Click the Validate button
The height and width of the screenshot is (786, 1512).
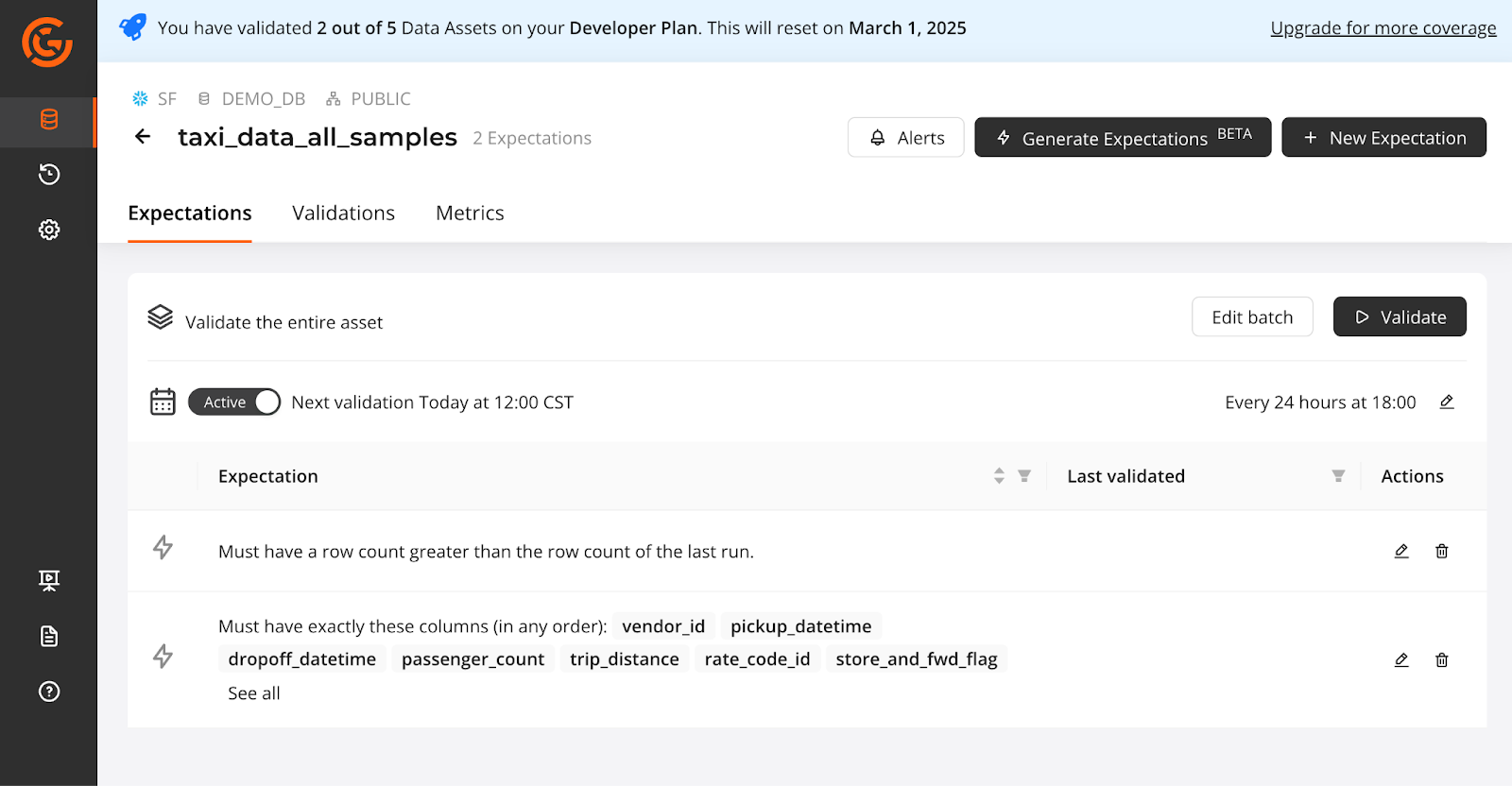tap(1400, 317)
